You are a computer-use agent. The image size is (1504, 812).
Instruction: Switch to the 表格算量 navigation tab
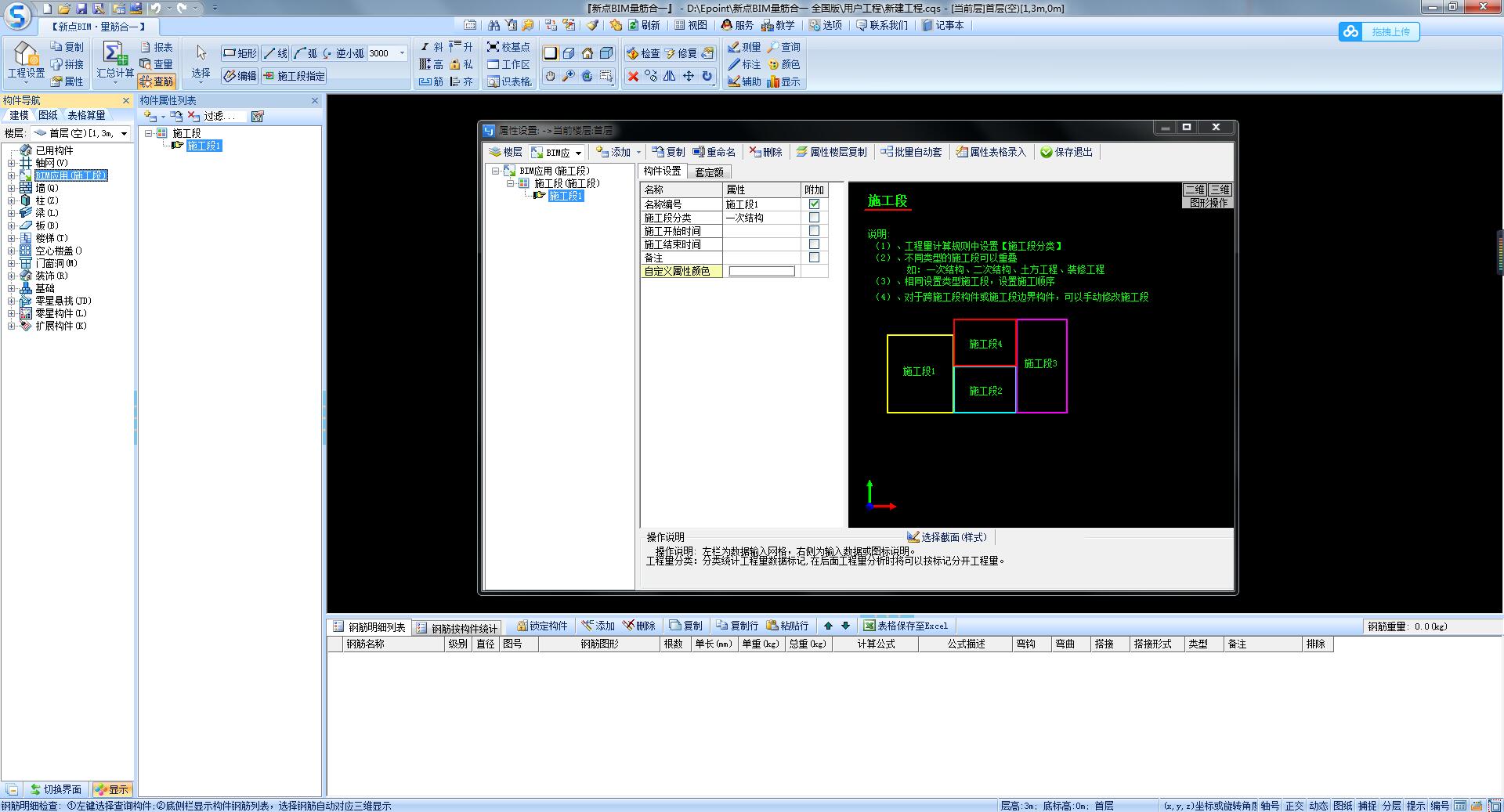tap(86, 115)
